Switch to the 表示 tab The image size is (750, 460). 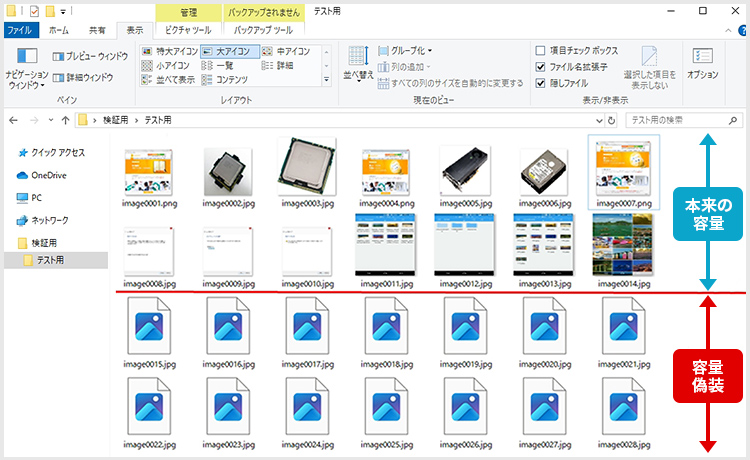pos(134,30)
